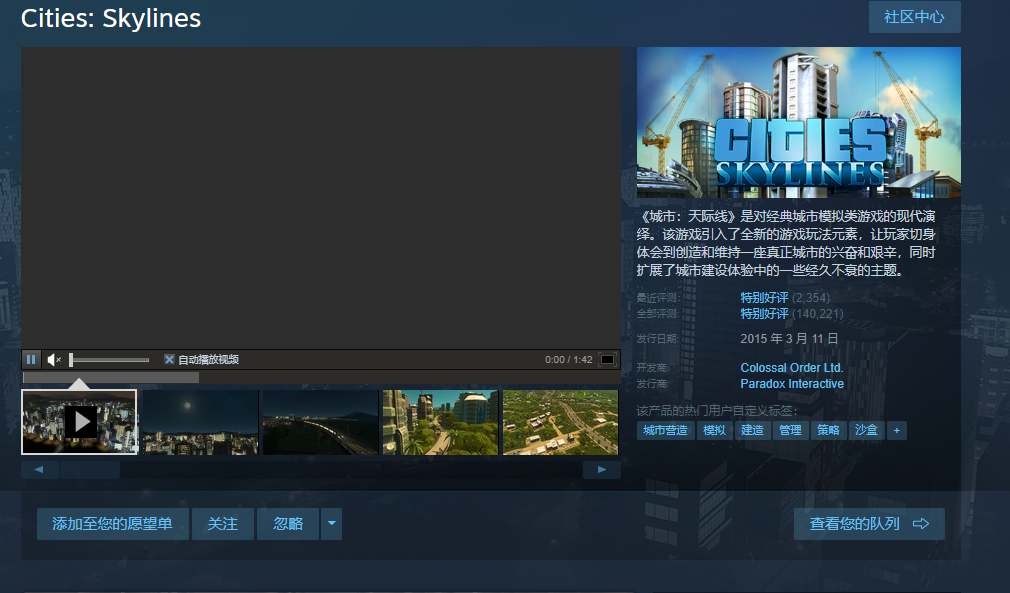Click the thumbnail strip scrollbar handle
This screenshot has height=593, width=1010.
90,469
